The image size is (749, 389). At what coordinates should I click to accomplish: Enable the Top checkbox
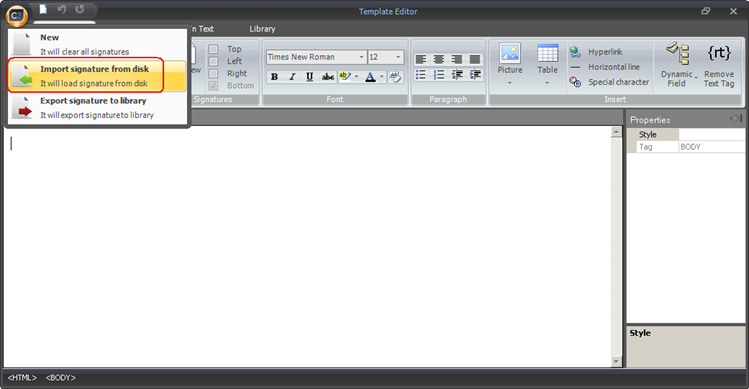[214, 49]
